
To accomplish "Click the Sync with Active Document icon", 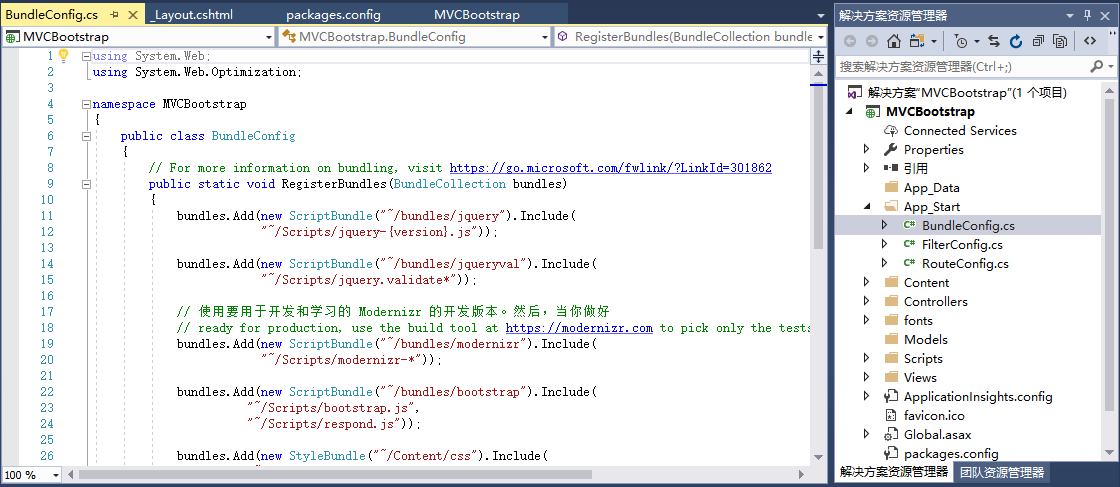I will [x=993, y=41].
